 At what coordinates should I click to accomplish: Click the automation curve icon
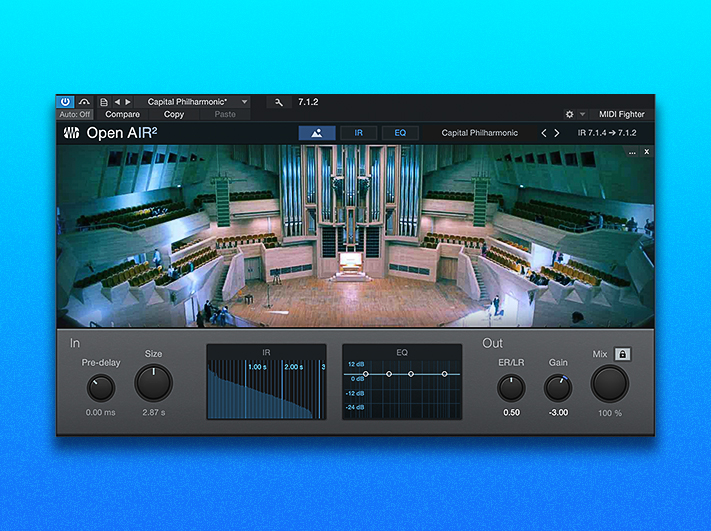click(85, 102)
